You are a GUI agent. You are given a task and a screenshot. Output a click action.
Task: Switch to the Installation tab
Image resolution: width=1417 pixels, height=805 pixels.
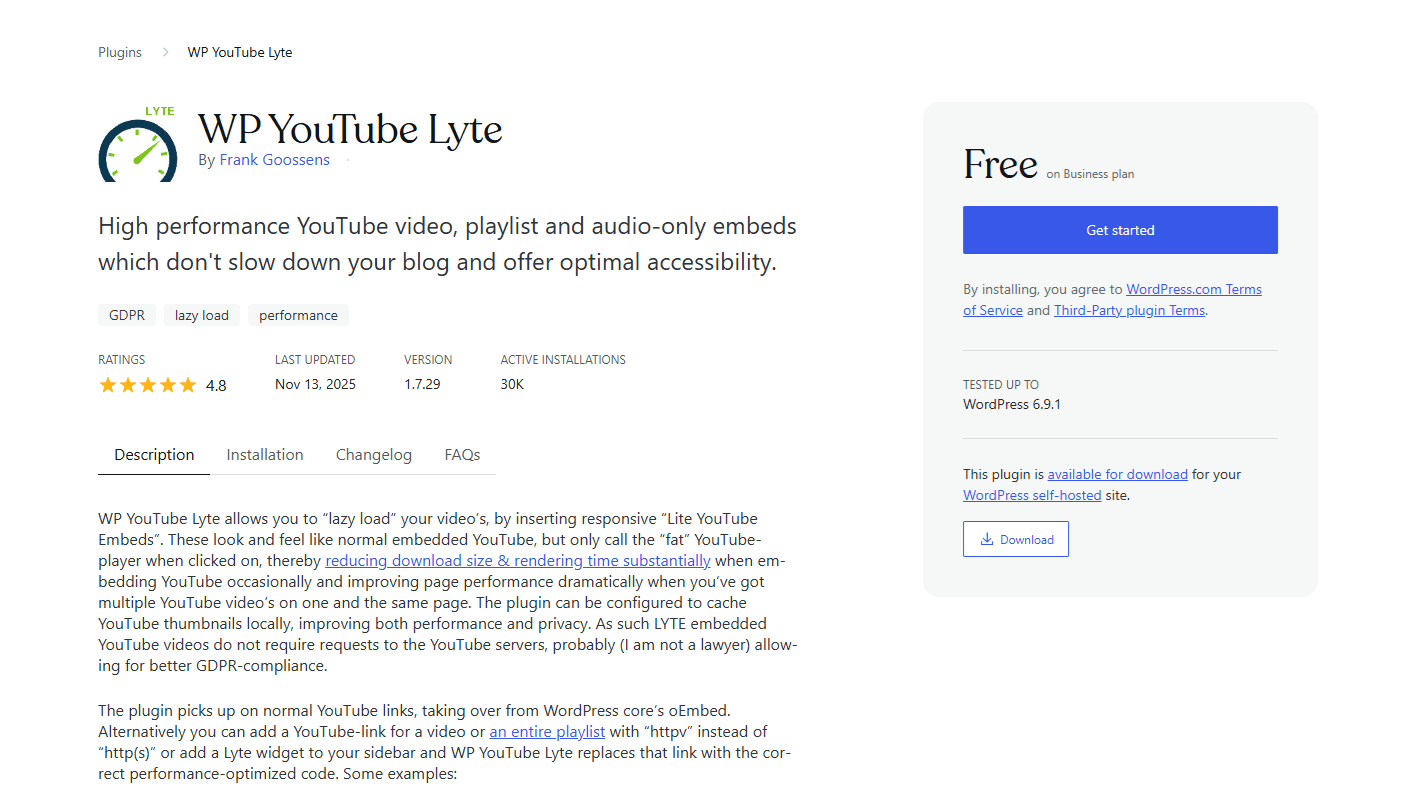click(264, 454)
